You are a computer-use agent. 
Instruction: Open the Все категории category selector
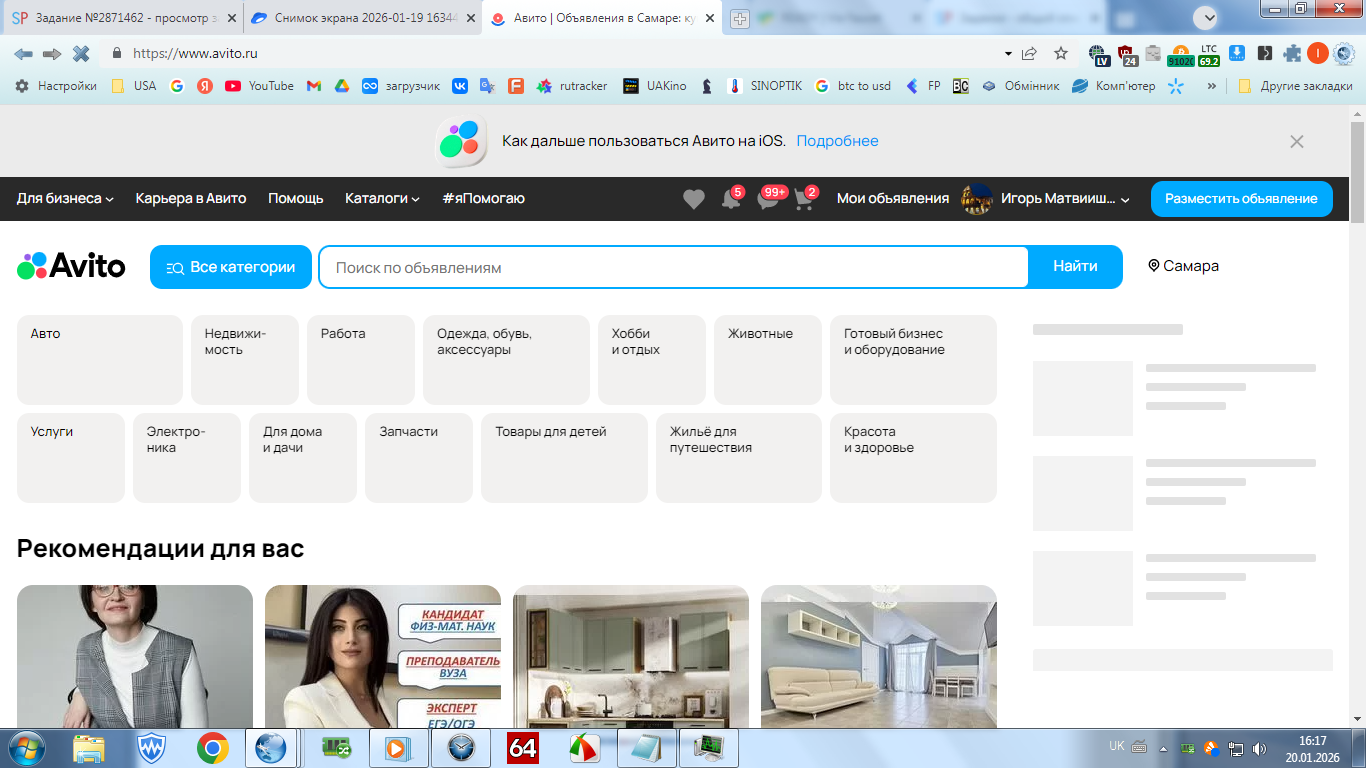click(x=231, y=267)
